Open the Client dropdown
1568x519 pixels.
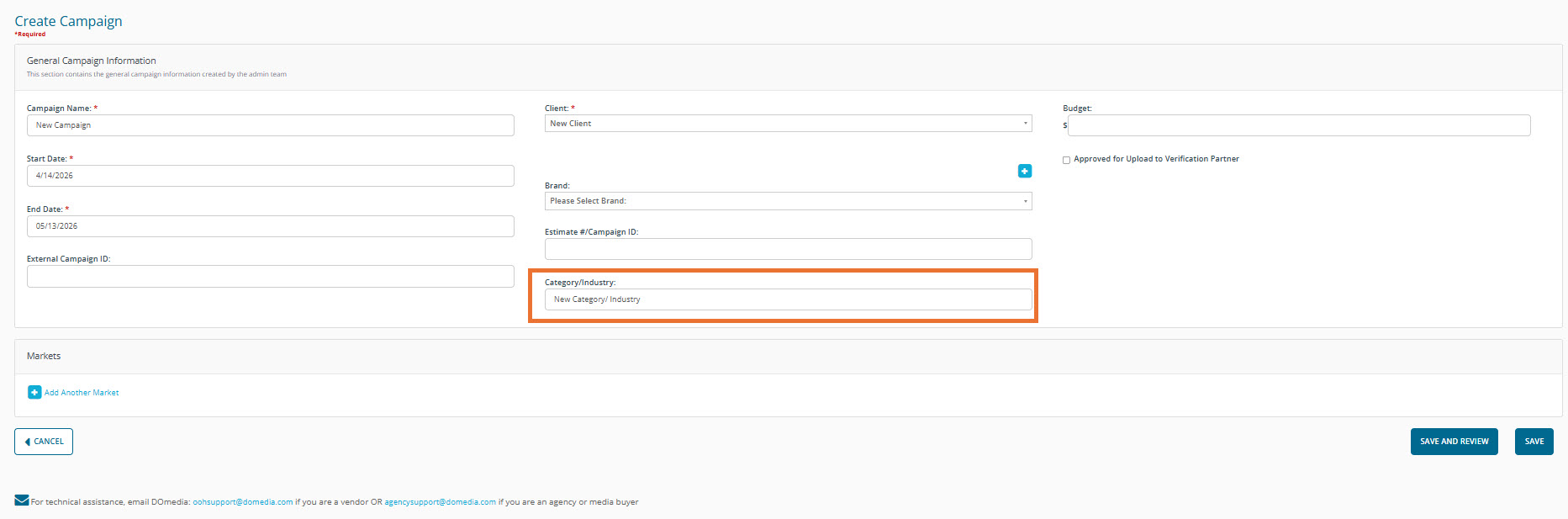point(788,124)
